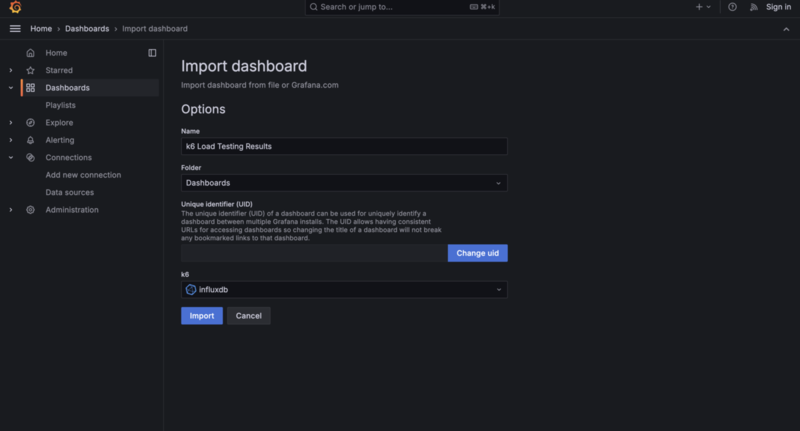This screenshot has height=431, width=800.
Task: Open the k6 influxdb data source dropdown
Action: 344,290
